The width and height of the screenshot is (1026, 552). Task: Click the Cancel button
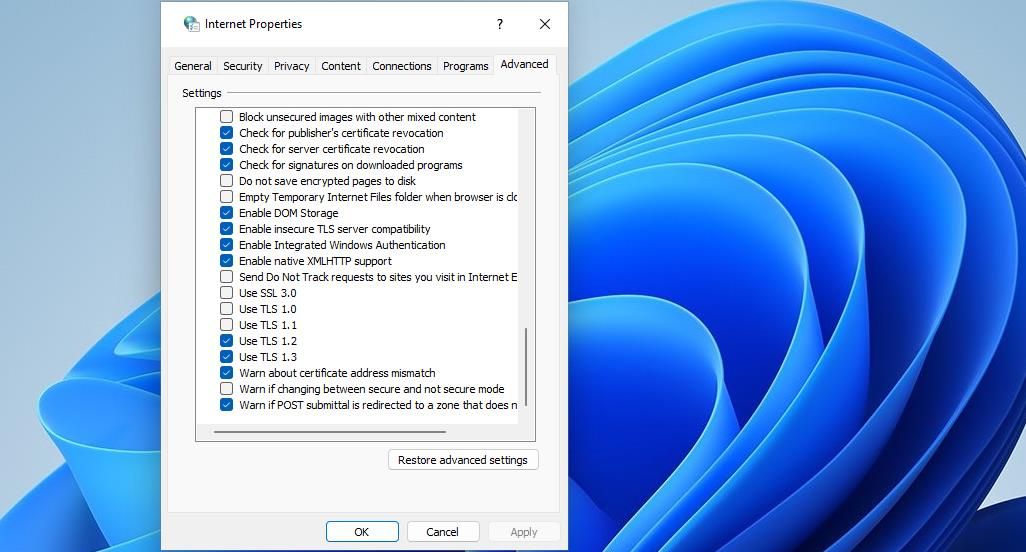click(442, 532)
